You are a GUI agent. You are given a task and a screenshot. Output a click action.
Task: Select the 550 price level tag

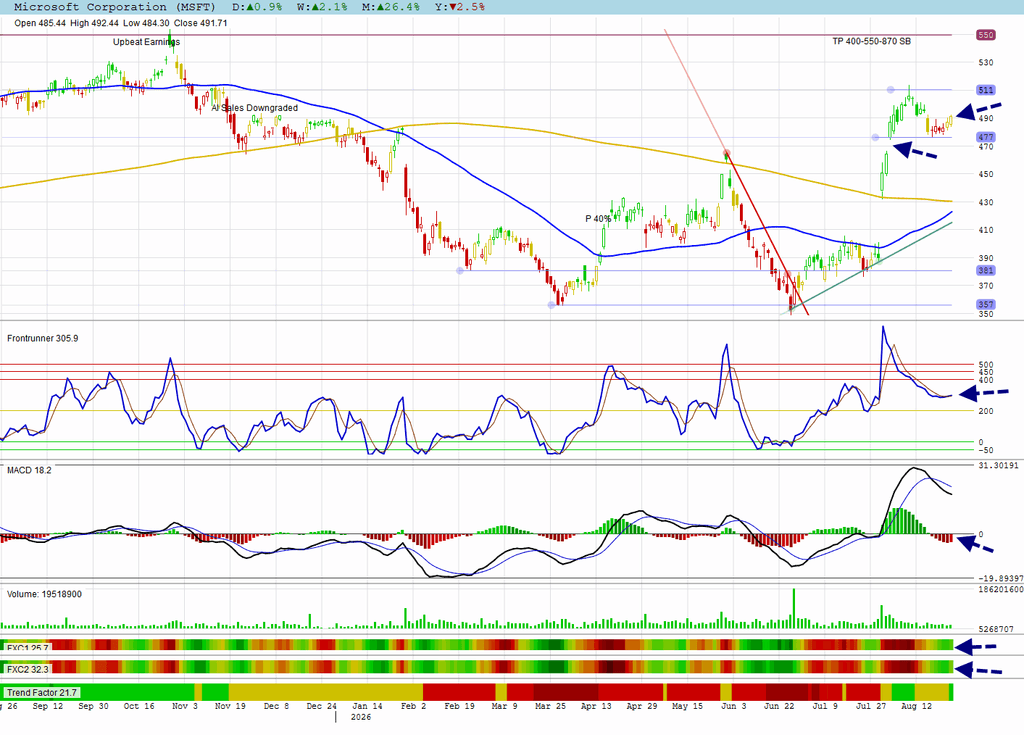985,35
